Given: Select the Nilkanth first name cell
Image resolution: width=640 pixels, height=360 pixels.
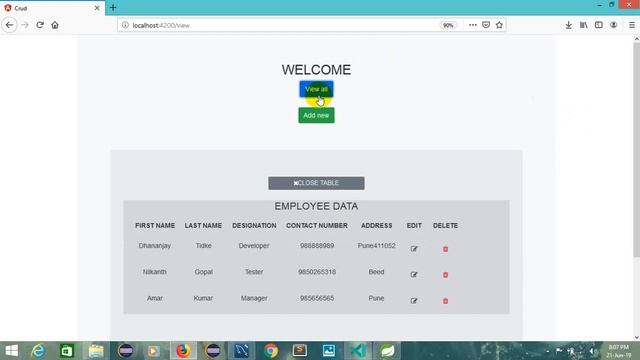Looking at the screenshot, I should (155, 272).
